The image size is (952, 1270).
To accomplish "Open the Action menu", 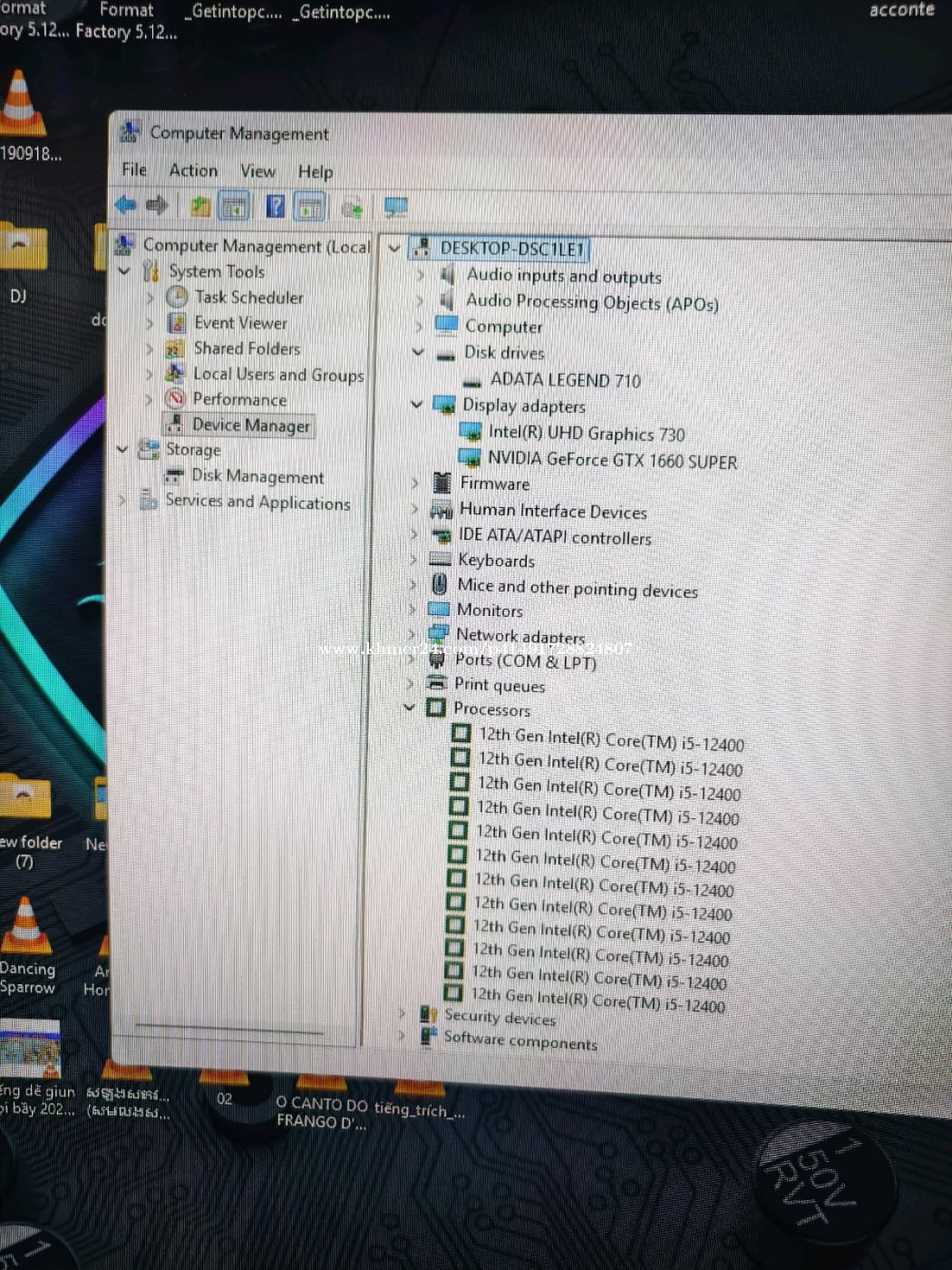I will click(193, 171).
